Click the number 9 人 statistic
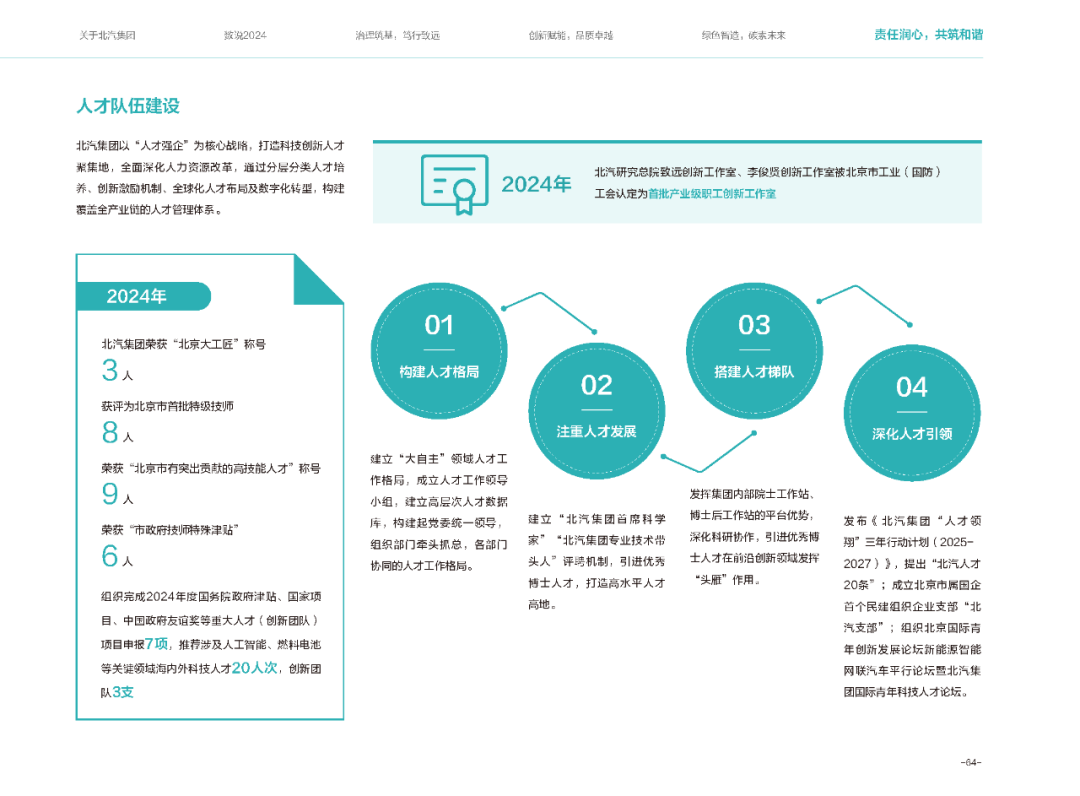The image size is (1080, 796). pyautogui.click(x=117, y=494)
